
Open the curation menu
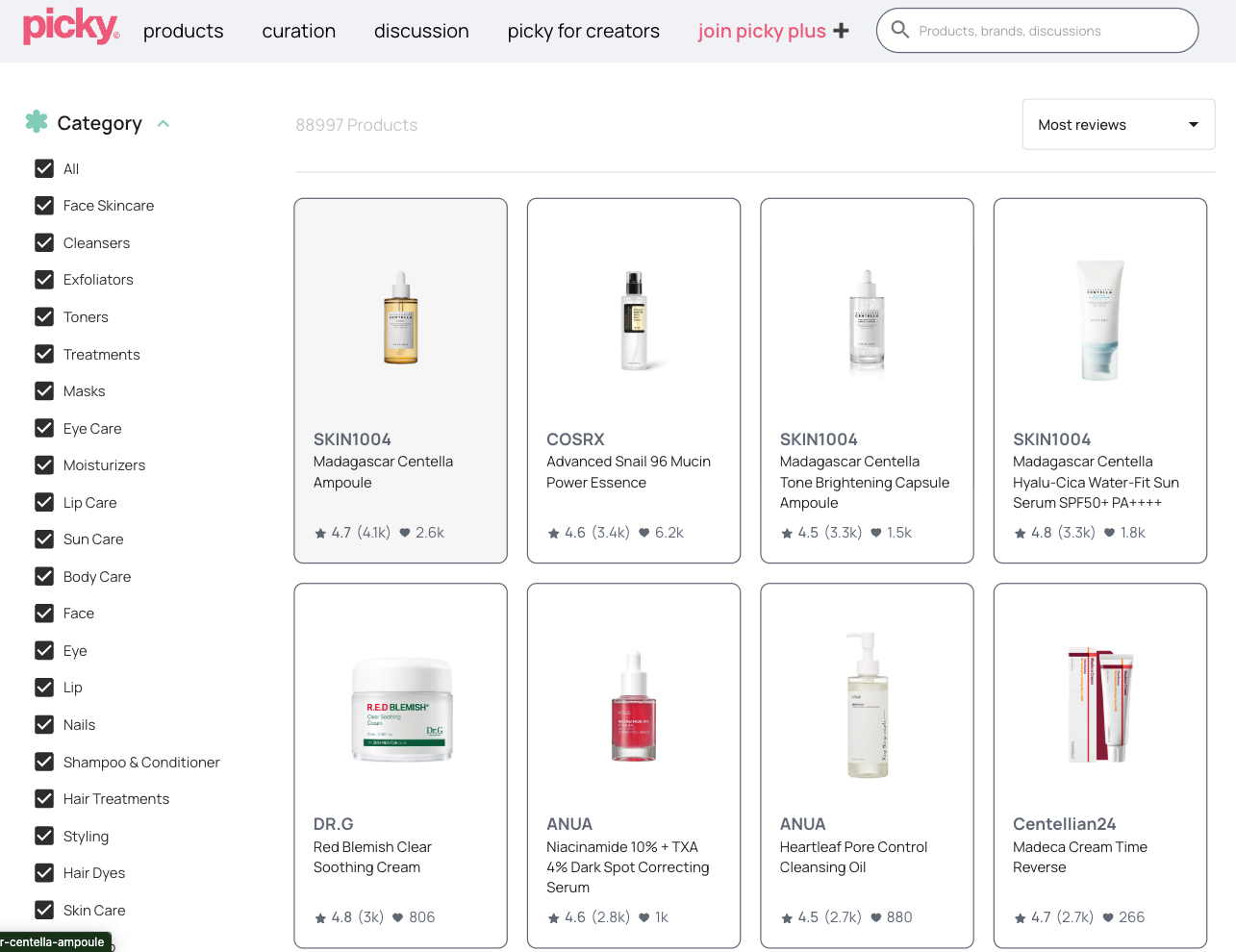pyautogui.click(x=298, y=31)
